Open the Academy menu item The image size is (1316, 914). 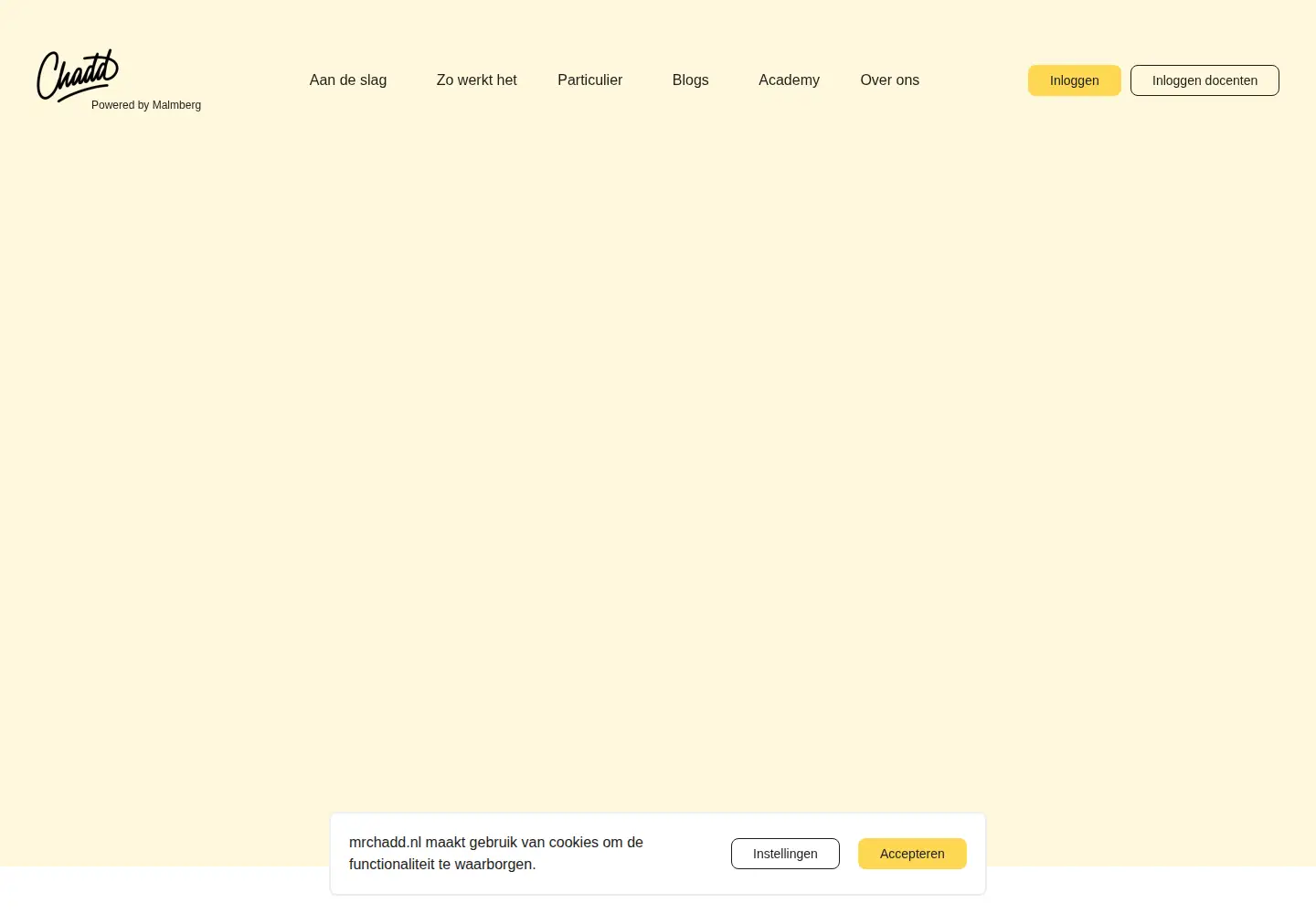[789, 80]
